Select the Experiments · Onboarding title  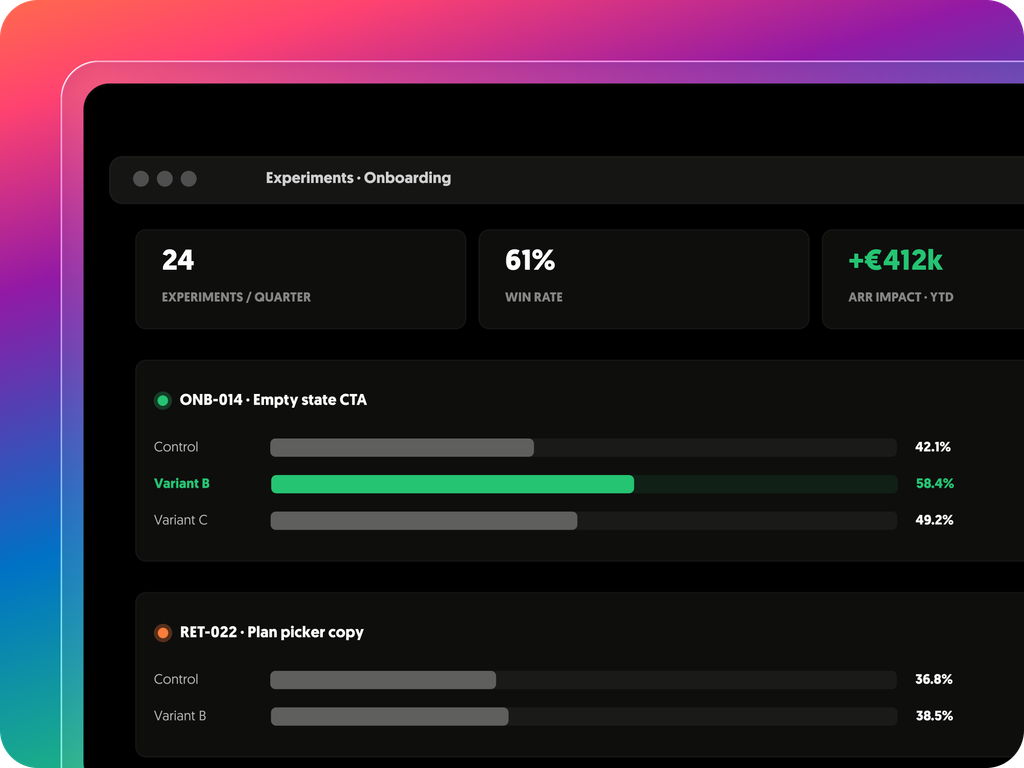click(358, 178)
